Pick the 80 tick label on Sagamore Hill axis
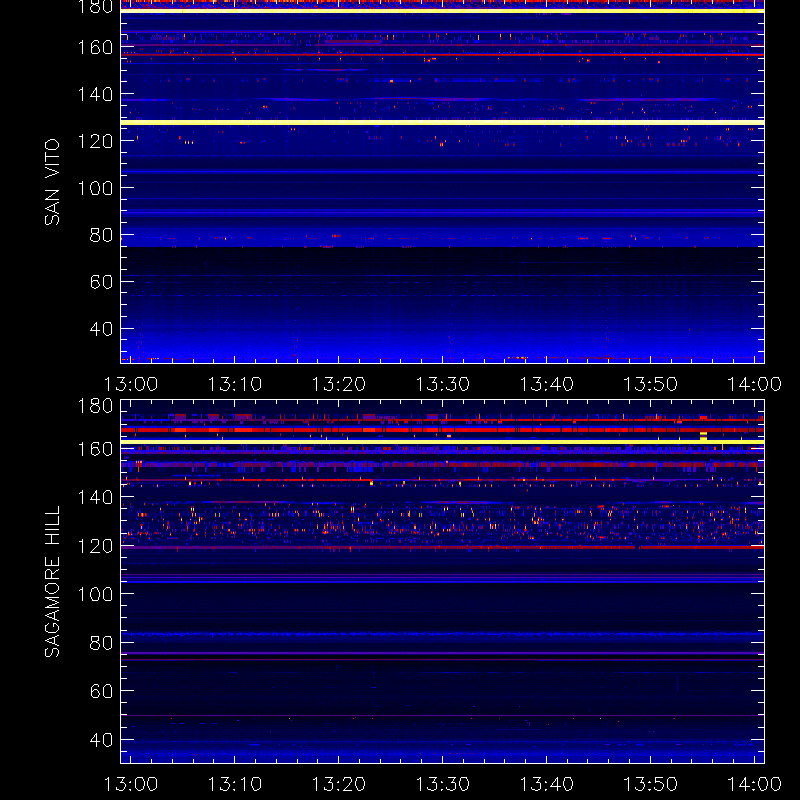Viewport: 800px width, 800px height. [x=101, y=642]
